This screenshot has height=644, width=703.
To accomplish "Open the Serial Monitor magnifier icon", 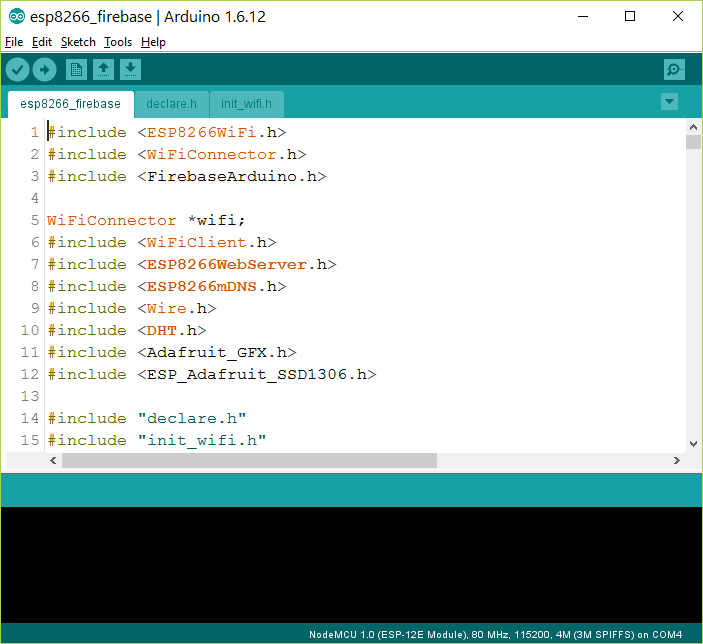I will coord(674,70).
